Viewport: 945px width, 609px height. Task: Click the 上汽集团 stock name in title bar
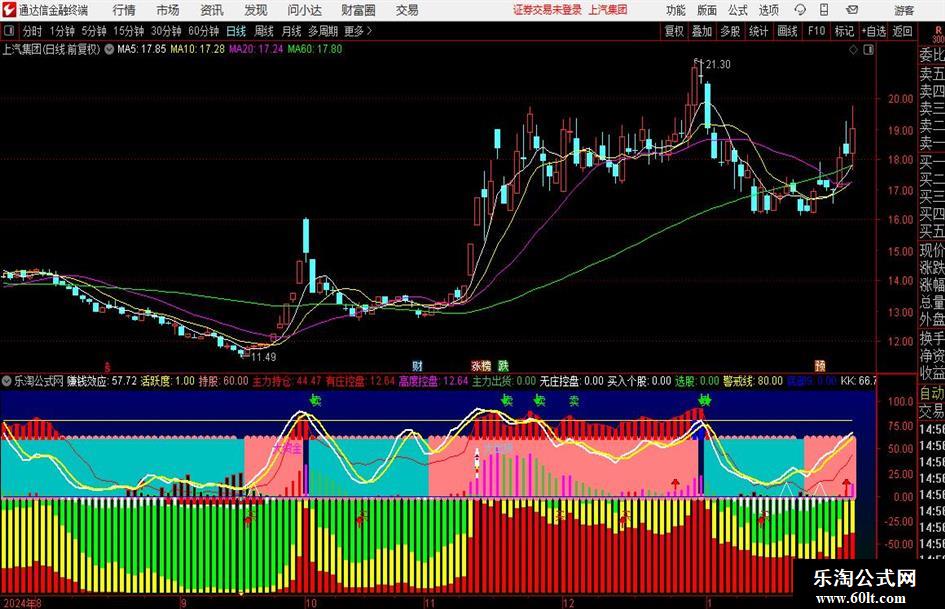[x=608, y=10]
